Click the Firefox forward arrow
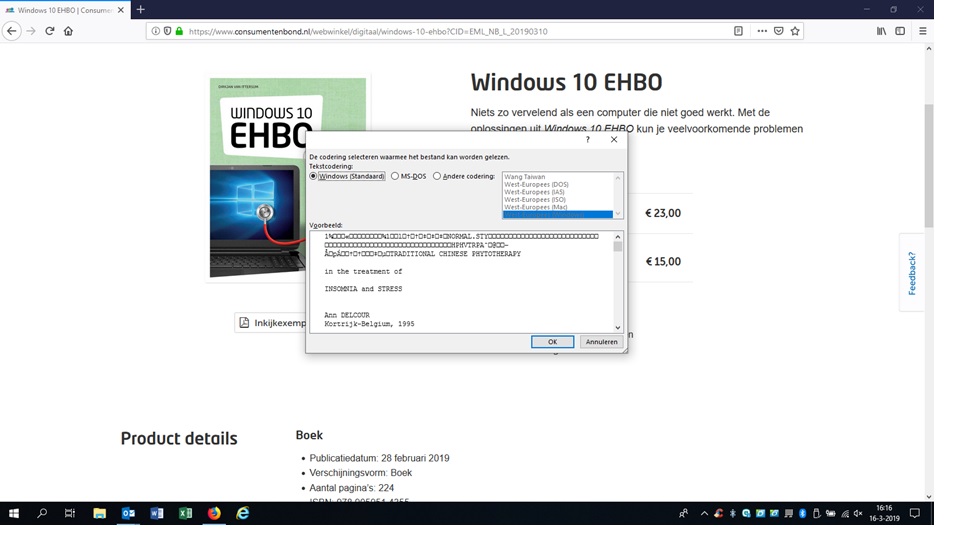The width and height of the screenshot is (960, 540). tap(31, 31)
